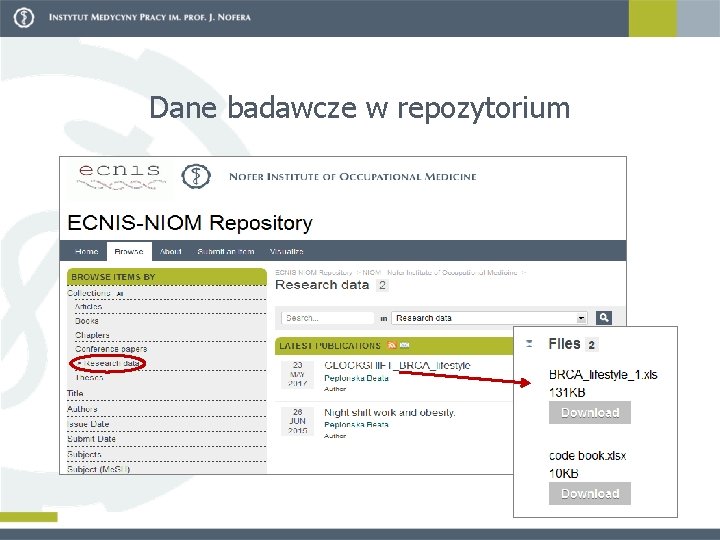
Task: Go to the Home tab
Action: click(x=86, y=251)
